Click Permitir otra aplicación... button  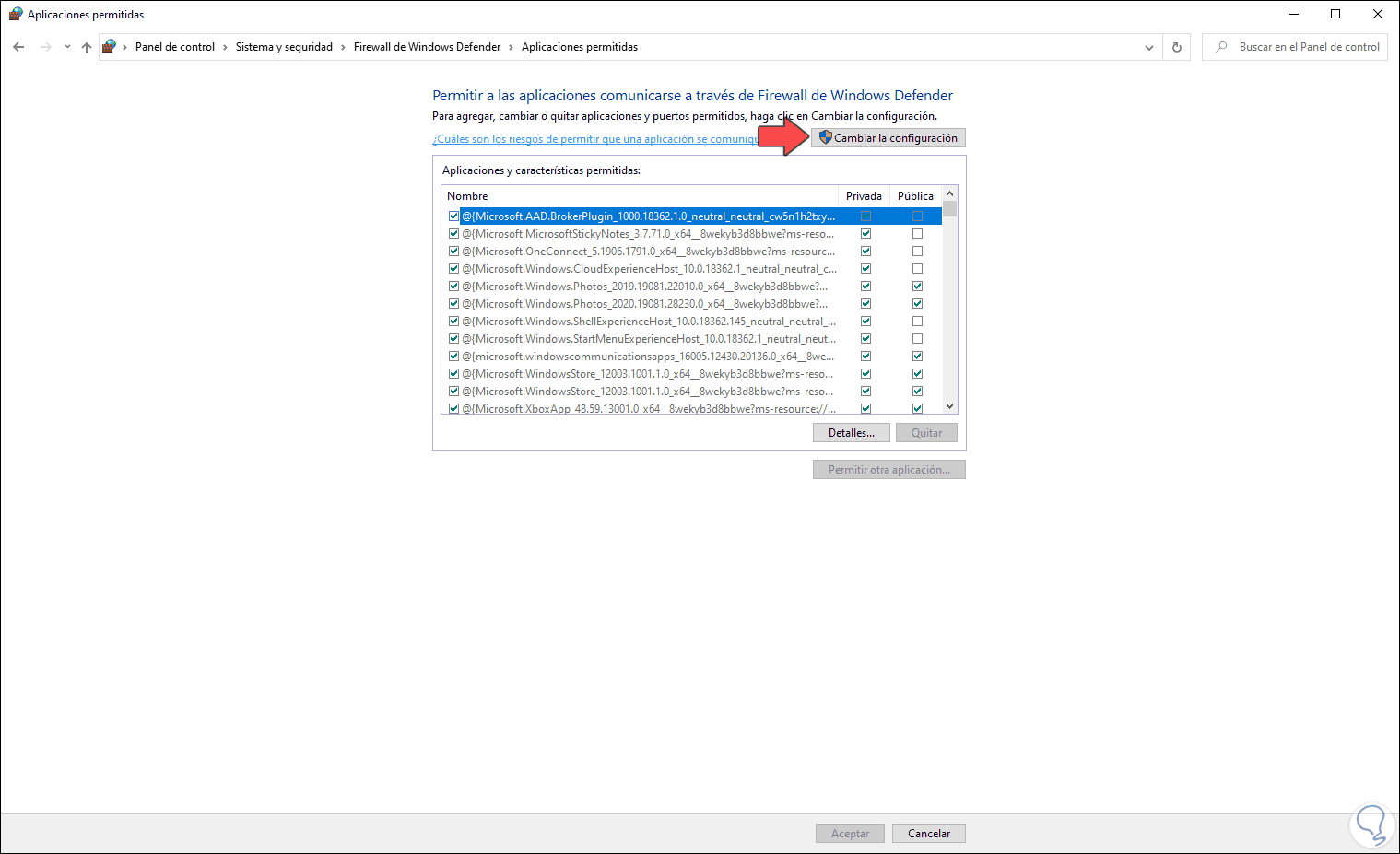tap(889, 470)
